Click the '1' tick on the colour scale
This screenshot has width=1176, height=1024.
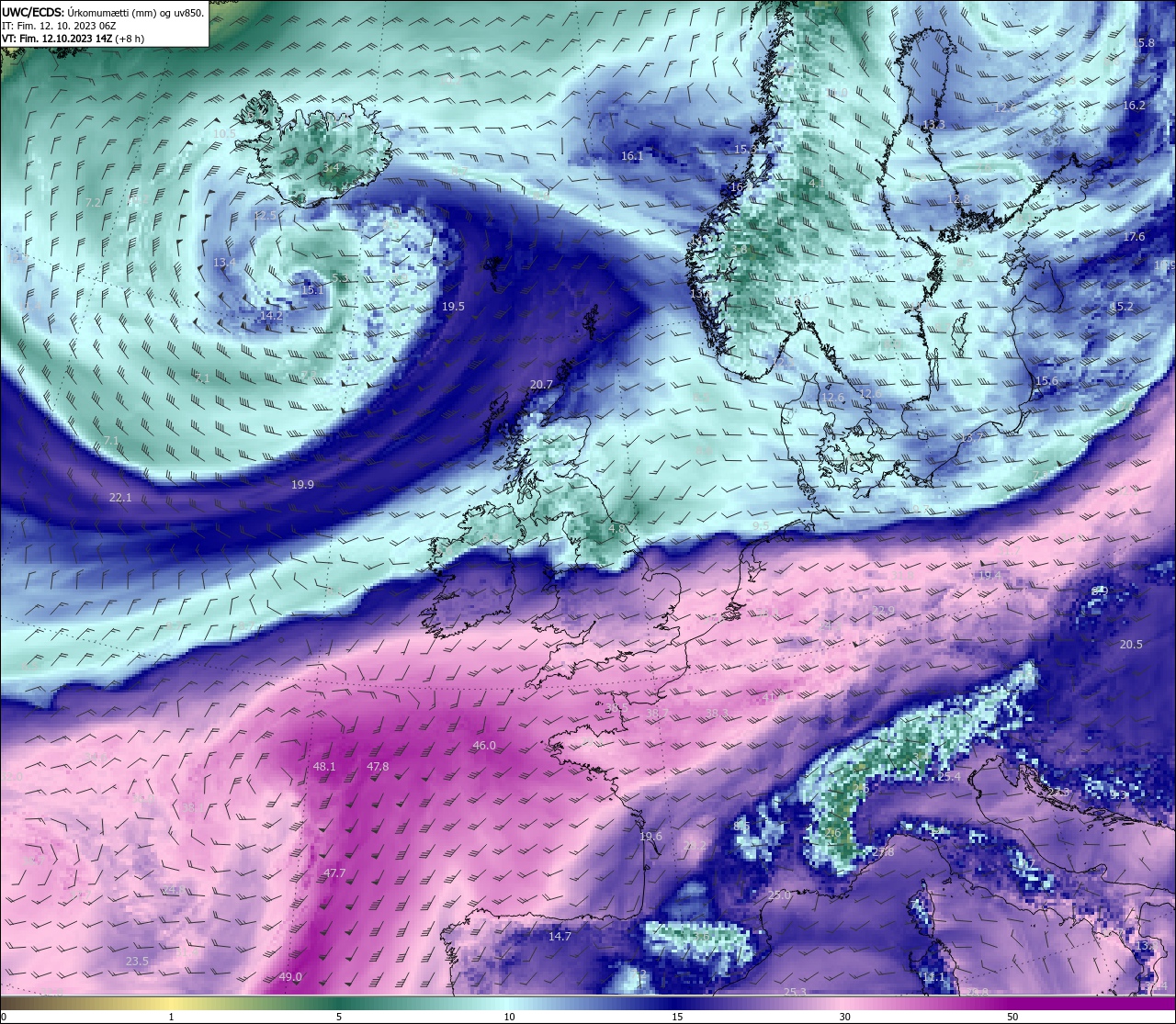(171, 1017)
